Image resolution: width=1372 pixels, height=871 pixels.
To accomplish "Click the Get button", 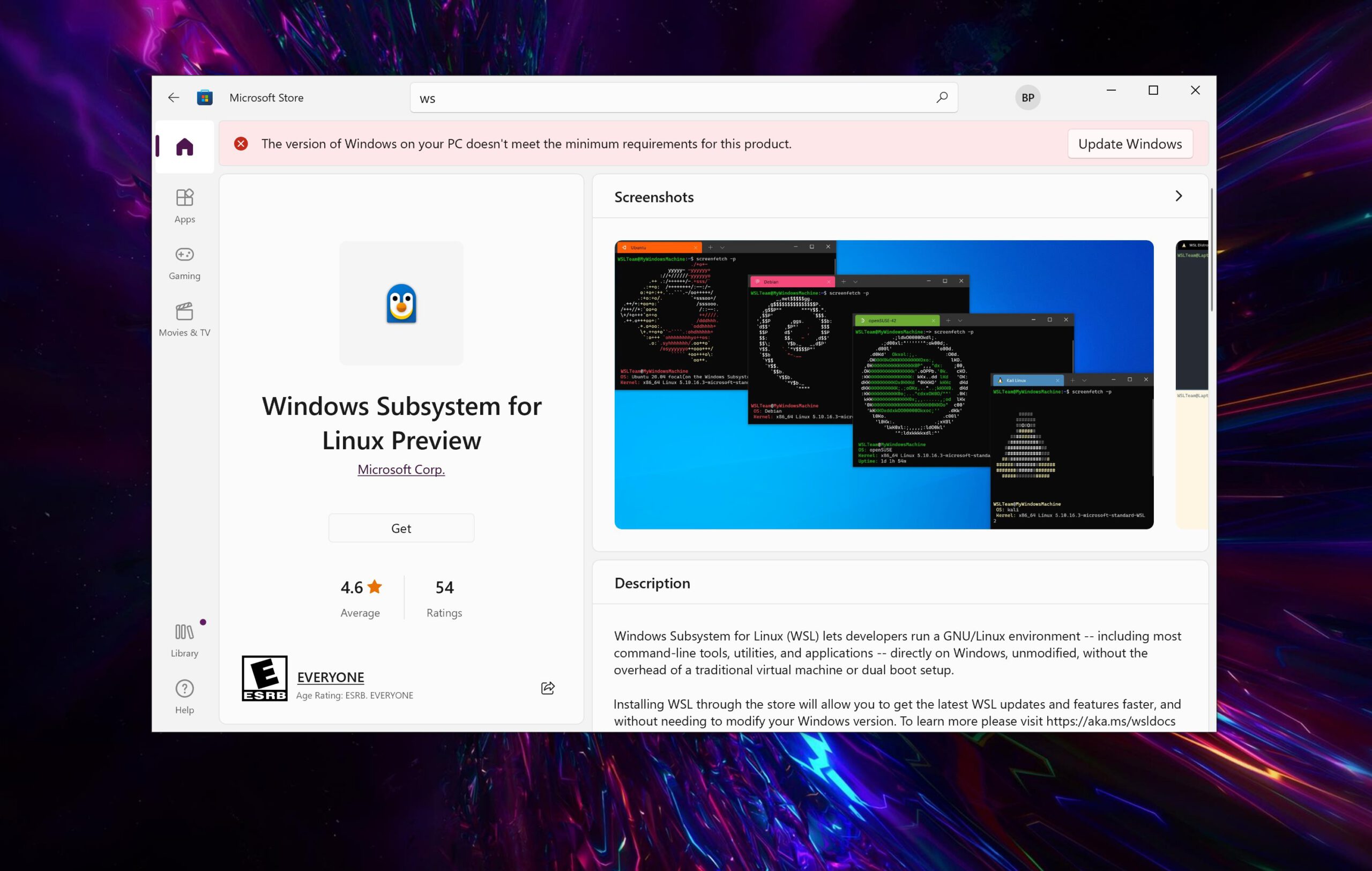I will coord(401,528).
